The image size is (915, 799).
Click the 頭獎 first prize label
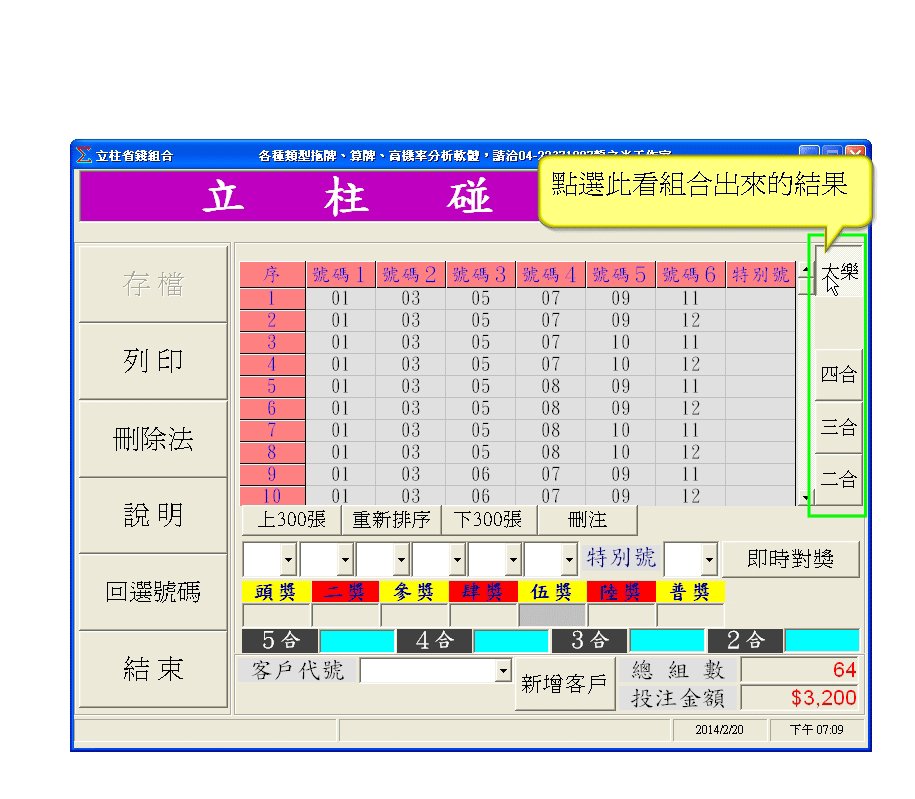pyautogui.click(x=276, y=592)
